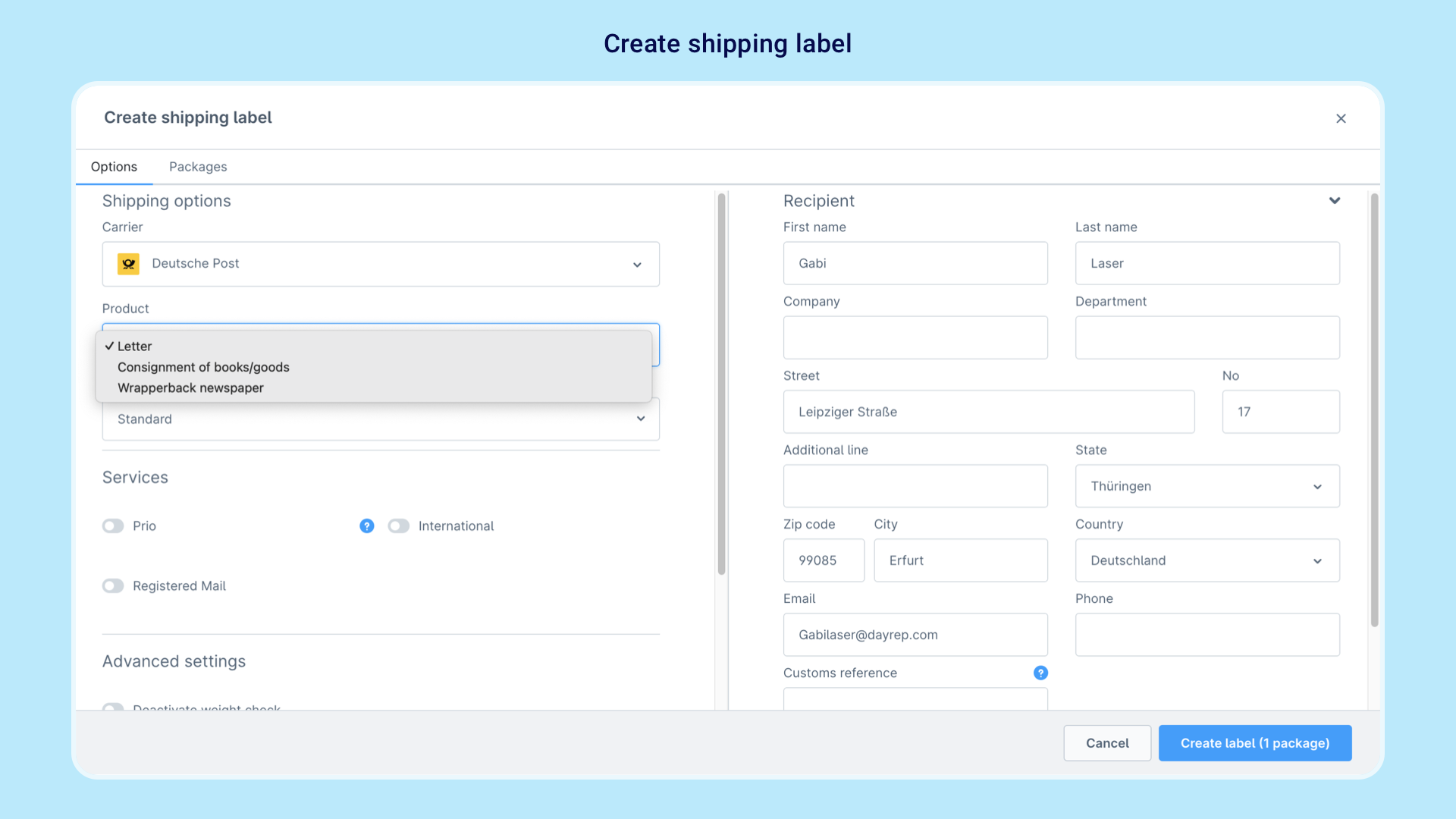The height and width of the screenshot is (819, 1456).
Task: Click the Zip code field 99085
Action: (x=824, y=560)
